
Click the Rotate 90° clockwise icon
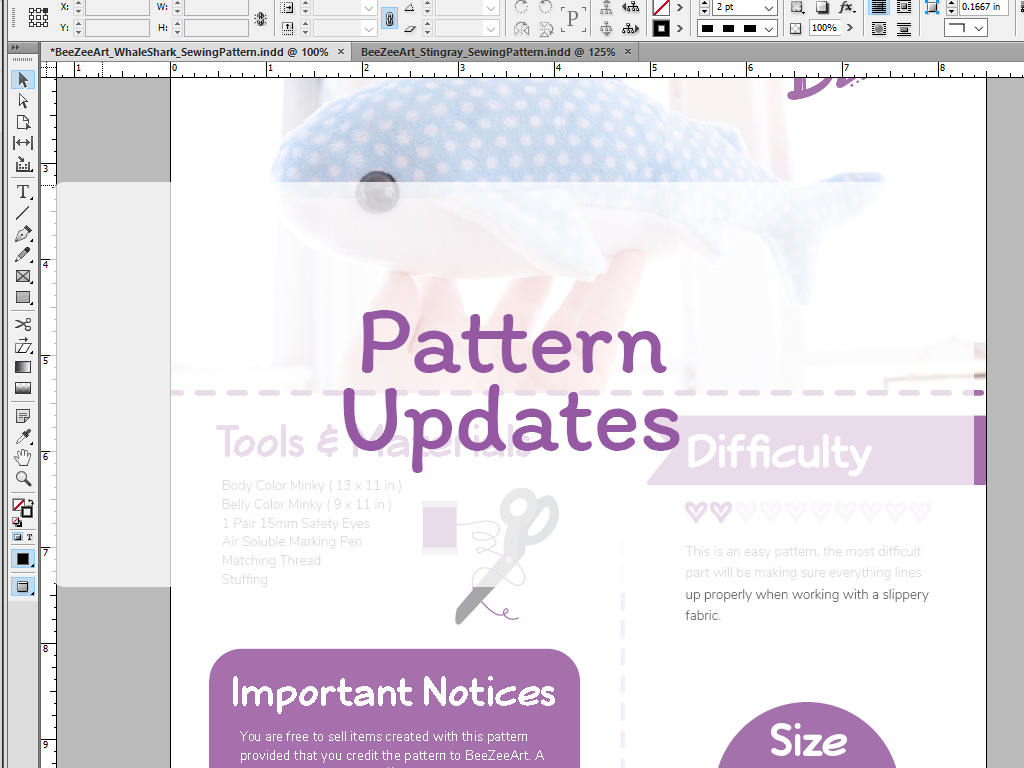(521, 7)
